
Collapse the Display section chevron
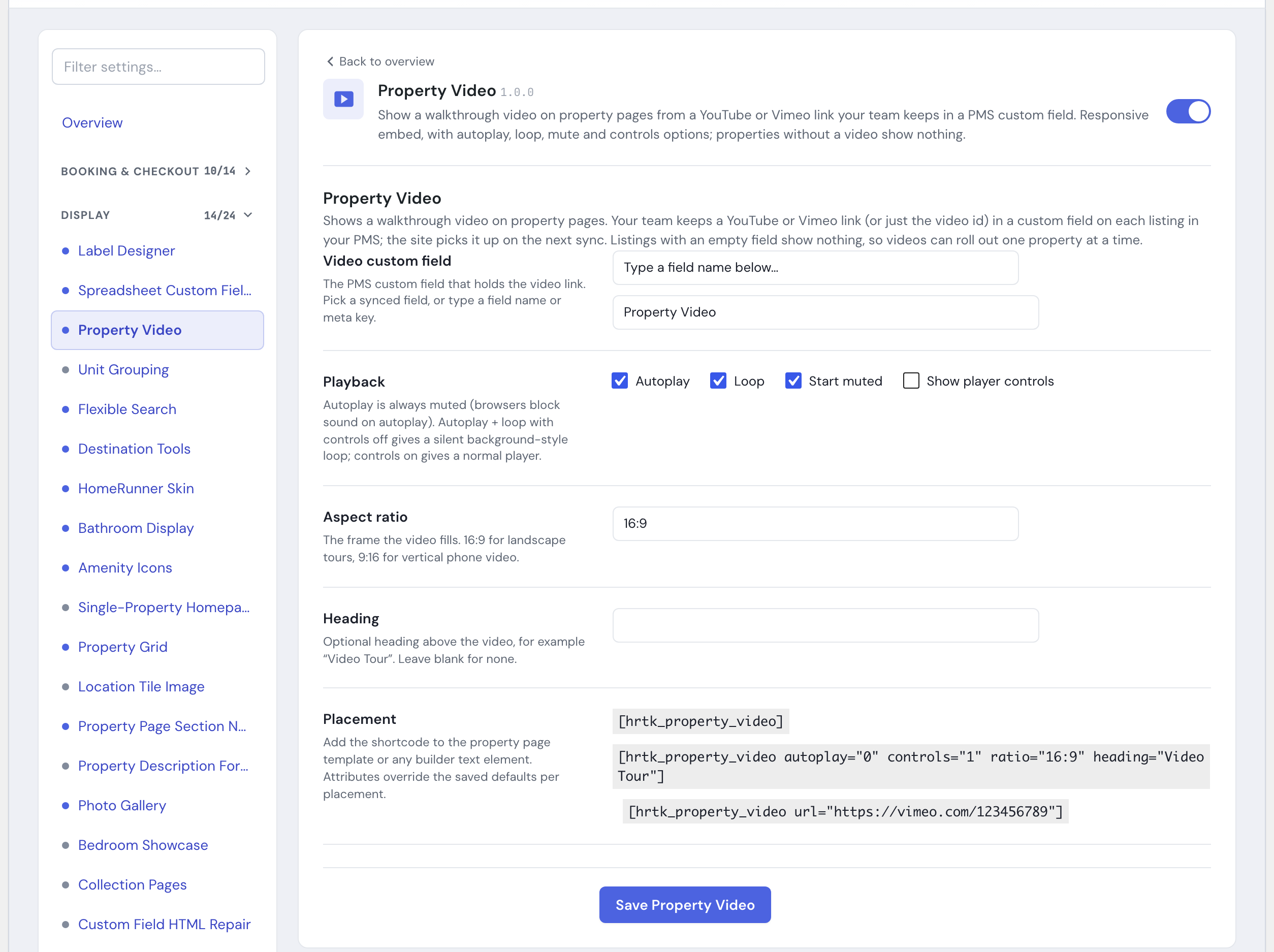pos(248,215)
